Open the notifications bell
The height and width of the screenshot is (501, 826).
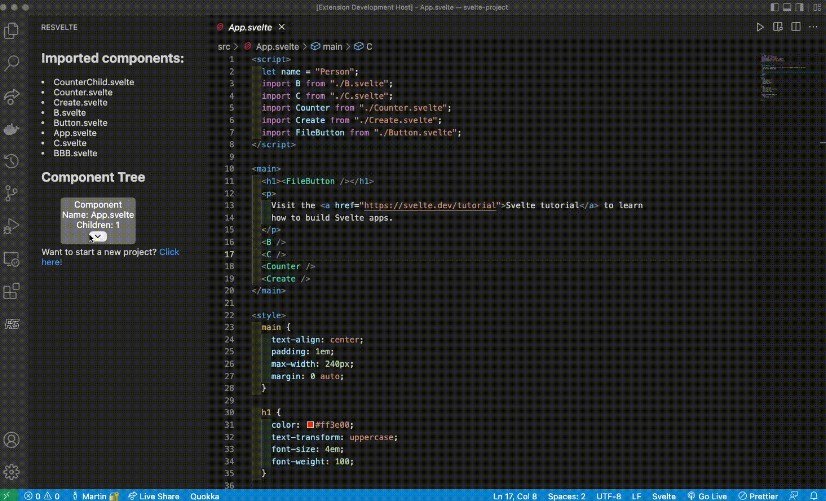[814, 496]
